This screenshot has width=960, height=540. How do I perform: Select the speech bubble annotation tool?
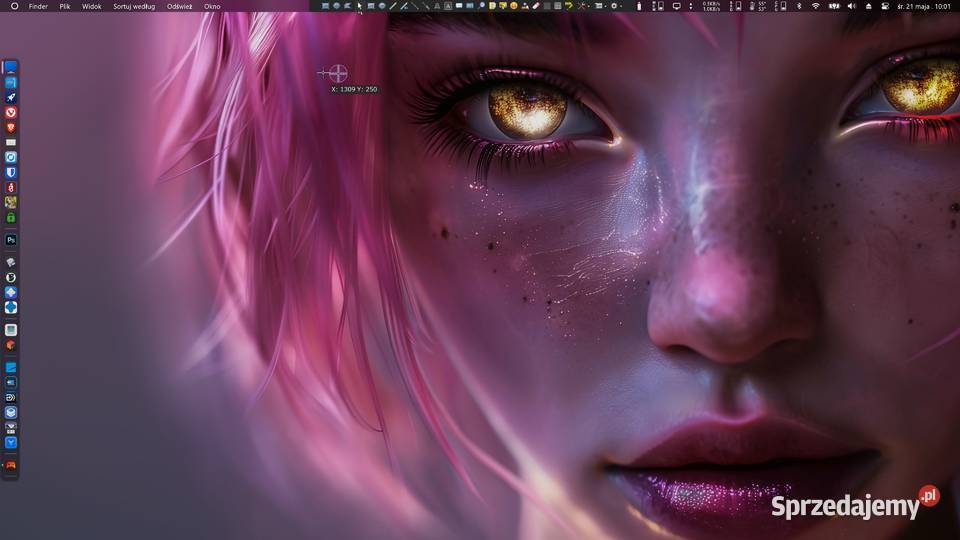(x=459, y=6)
